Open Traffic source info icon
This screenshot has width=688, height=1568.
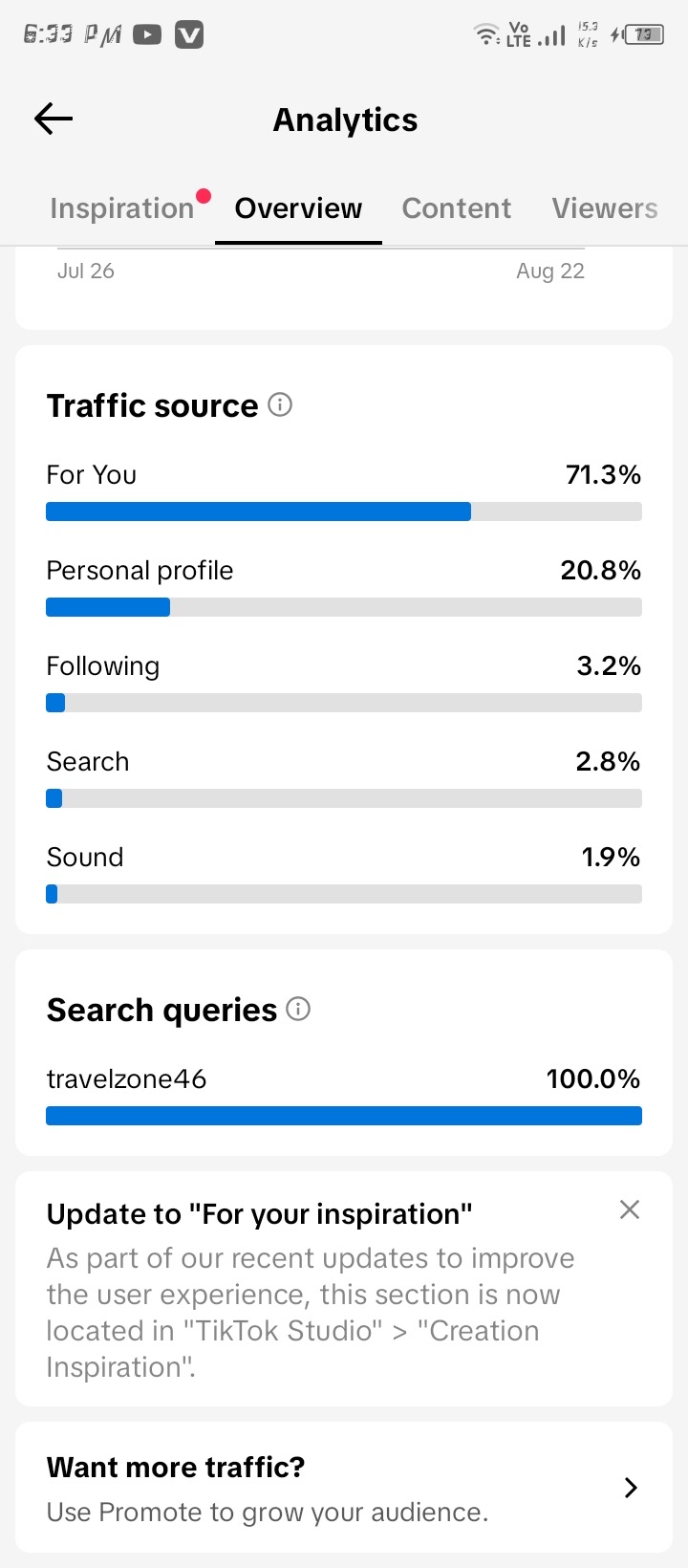[280, 404]
